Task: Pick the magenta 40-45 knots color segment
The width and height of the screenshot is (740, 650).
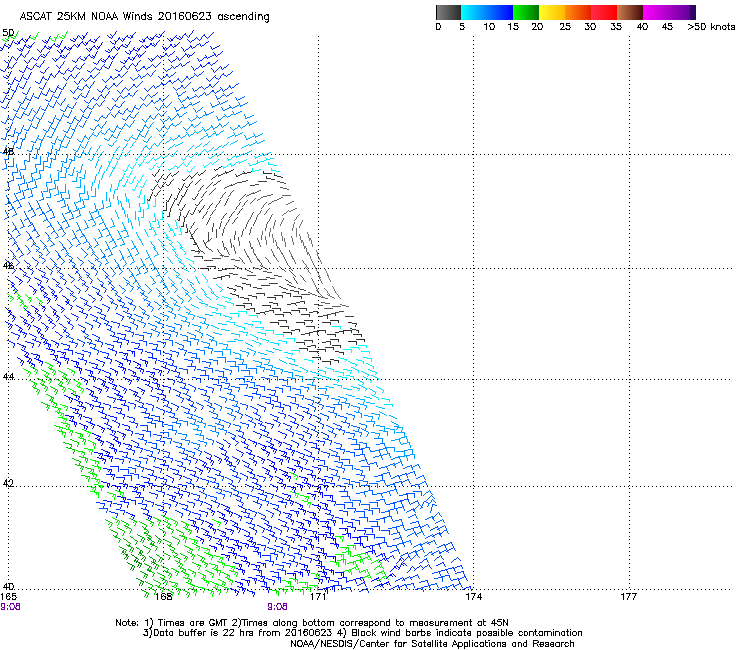Action: coord(656,12)
